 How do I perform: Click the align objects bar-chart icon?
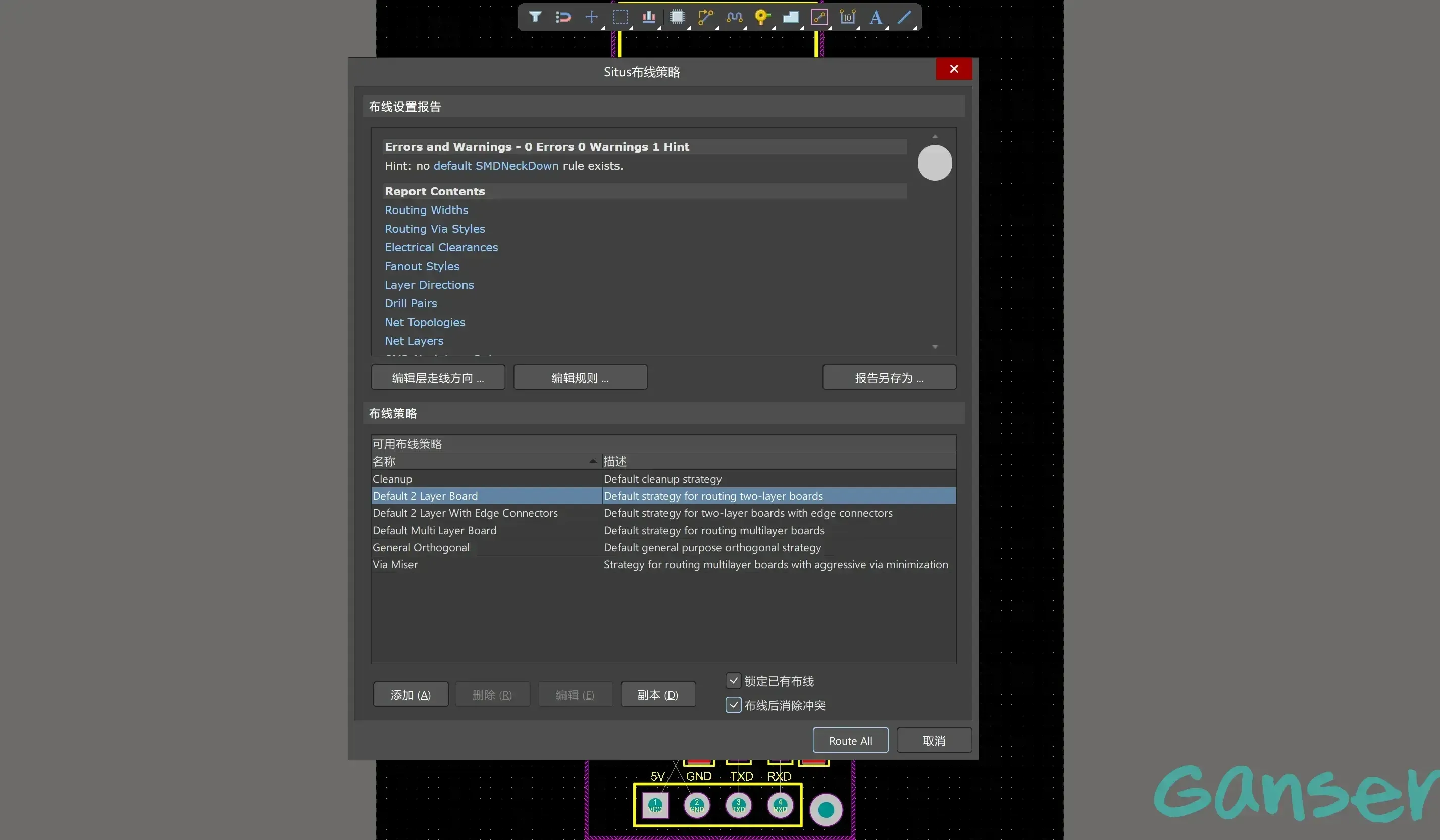[648, 17]
